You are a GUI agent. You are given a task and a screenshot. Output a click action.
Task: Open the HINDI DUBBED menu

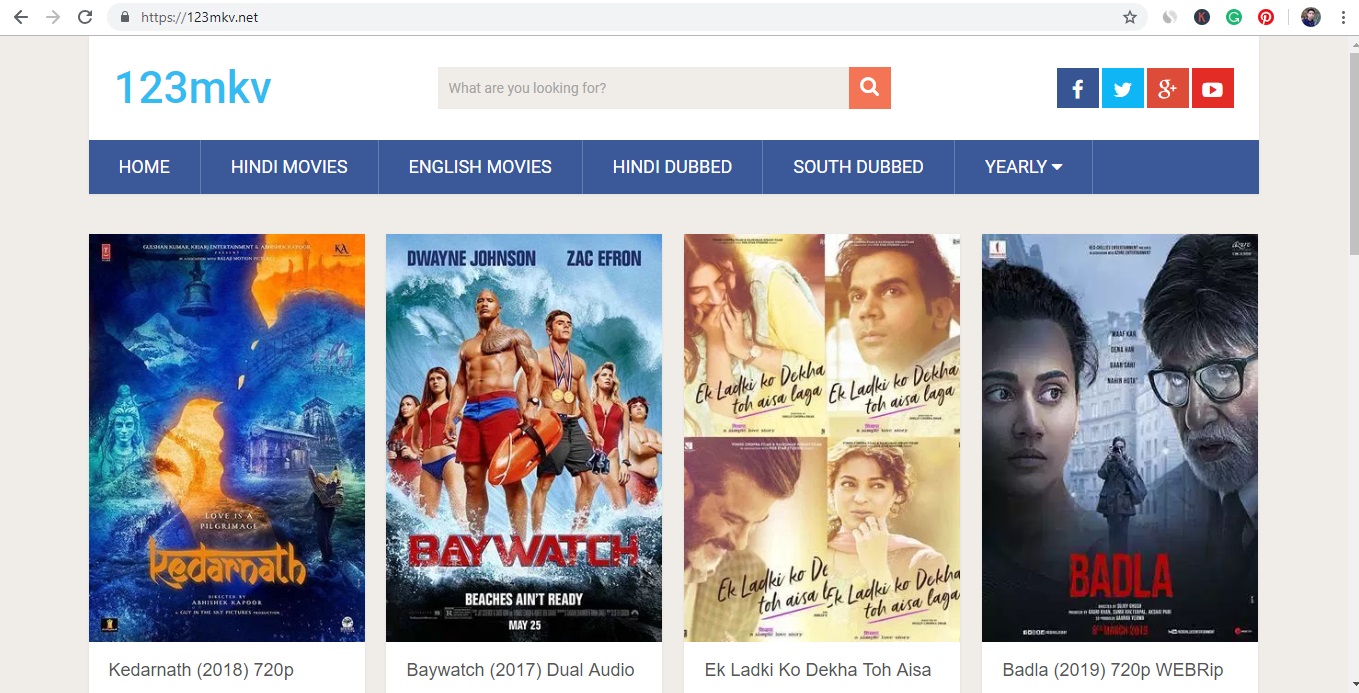(672, 167)
